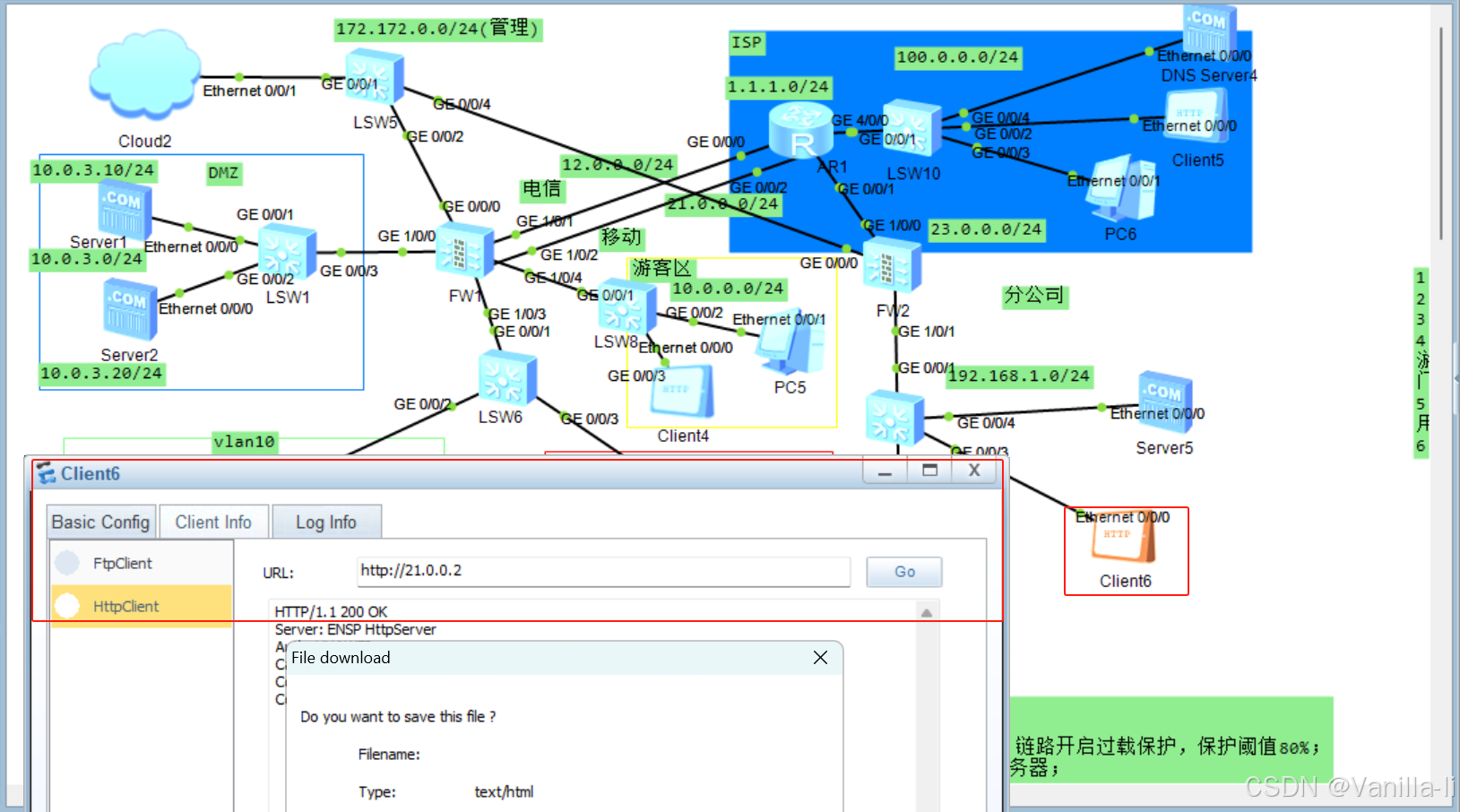The height and width of the screenshot is (812, 1460).
Task: Click the ISP area label
Action: click(x=747, y=43)
